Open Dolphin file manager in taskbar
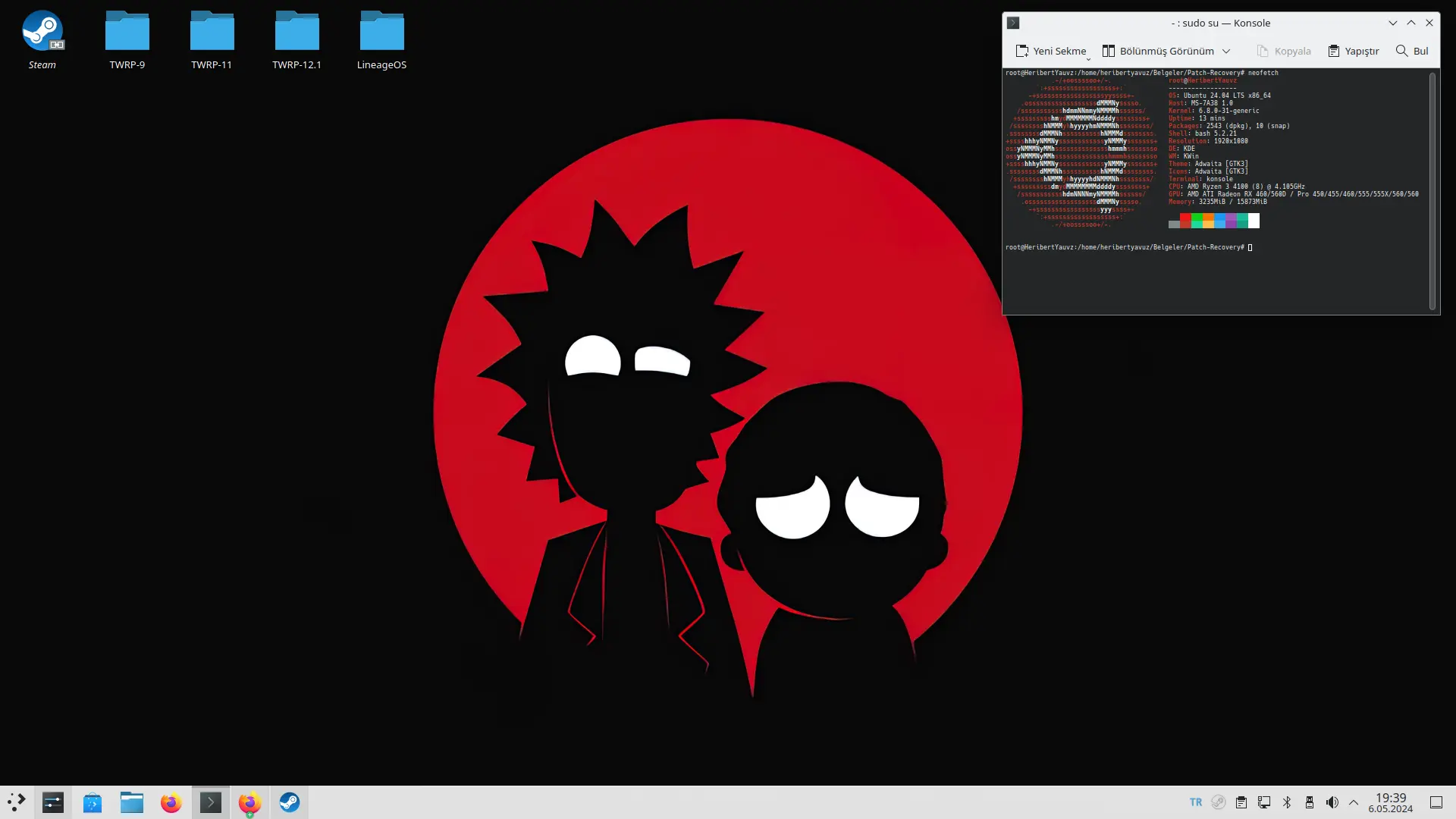The height and width of the screenshot is (819, 1456). (132, 802)
